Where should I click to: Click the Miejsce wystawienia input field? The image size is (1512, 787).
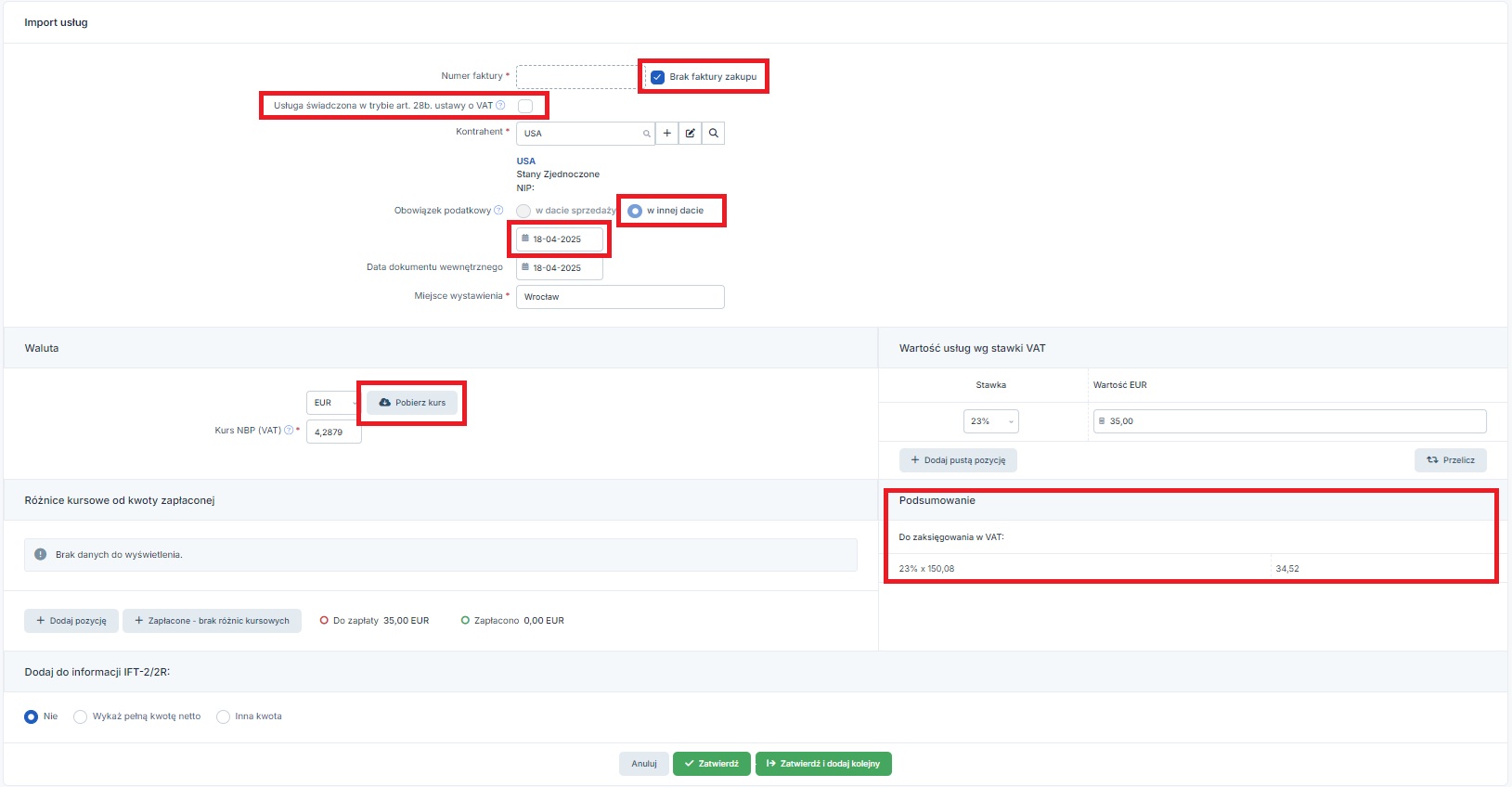coord(620,297)
